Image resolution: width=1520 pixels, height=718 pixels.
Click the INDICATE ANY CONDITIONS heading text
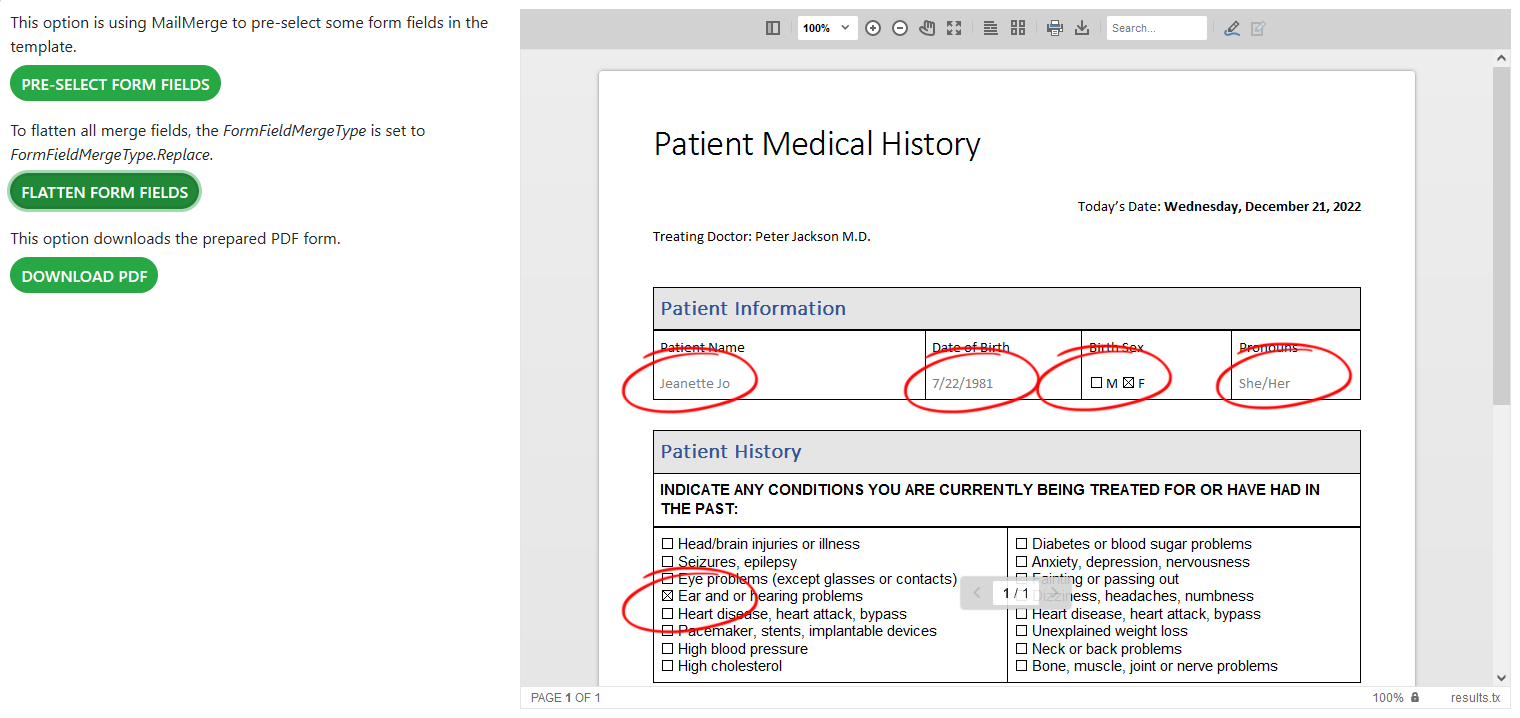click(990, 499)
